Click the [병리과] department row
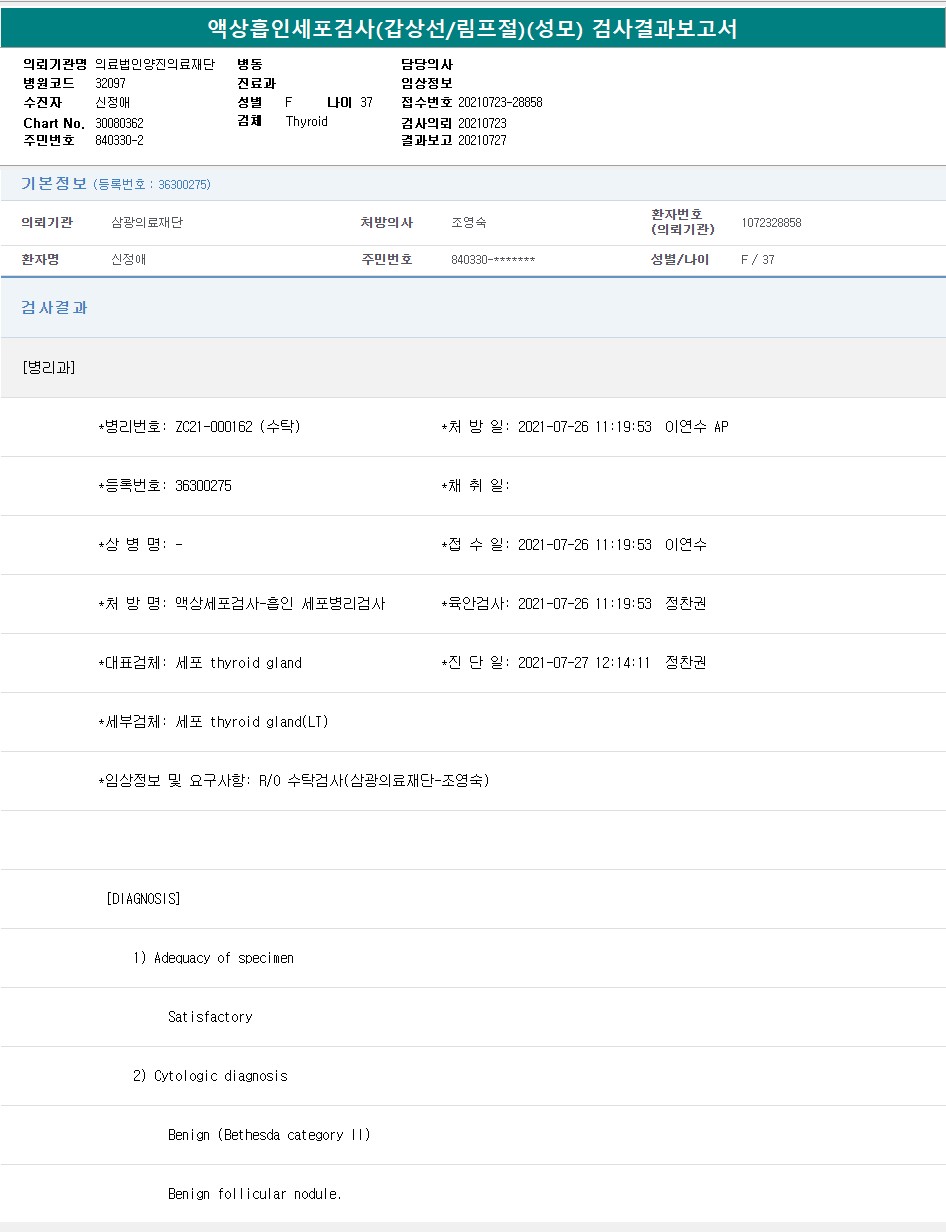The image size is (946, 1232). [x=48, y=368]
